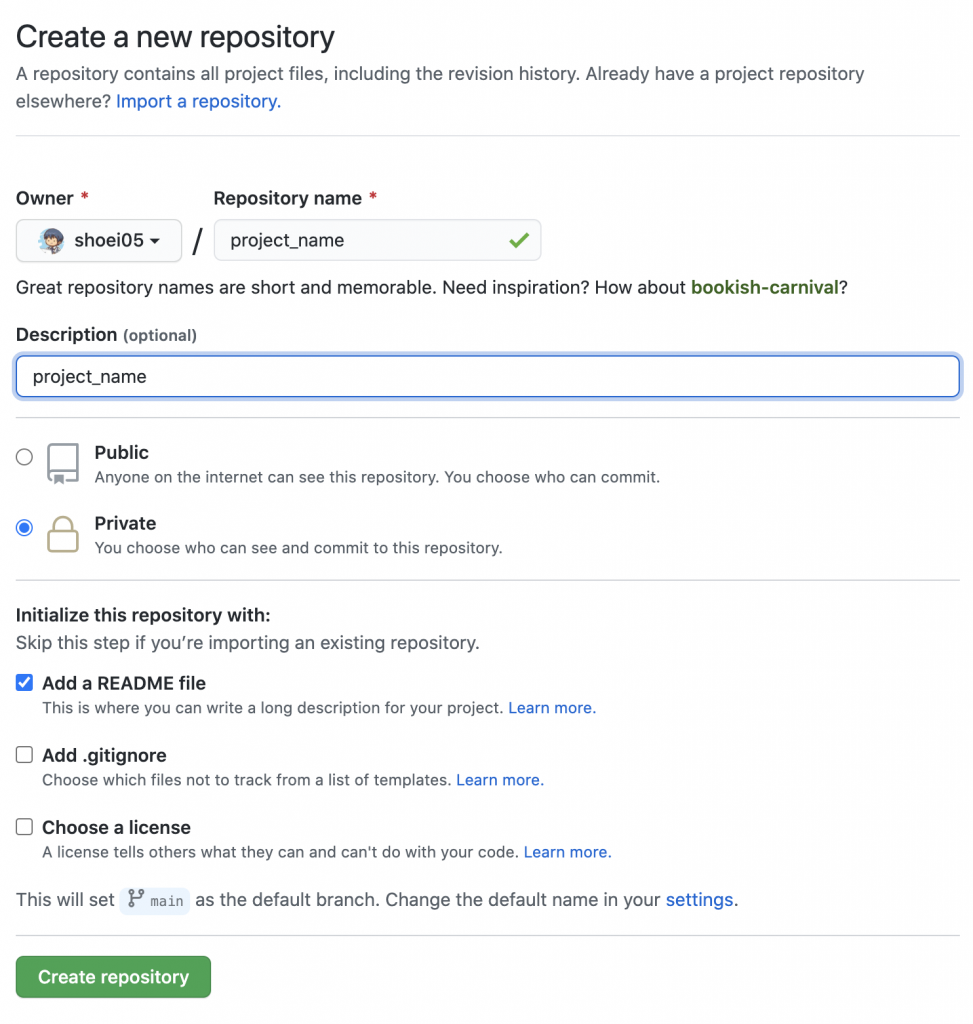Click the green checkmark in repository name field
Viewport: 973px width, 1024px height.
(x=518, y=241)
